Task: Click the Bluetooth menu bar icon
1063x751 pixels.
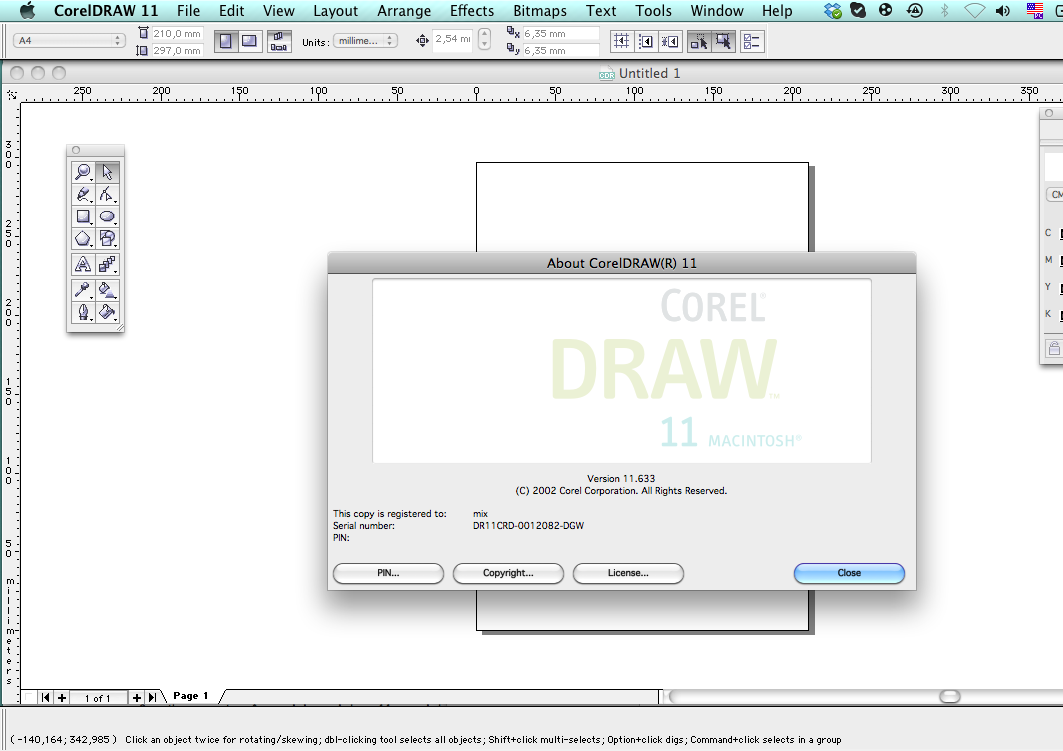Action: [944, 11]
